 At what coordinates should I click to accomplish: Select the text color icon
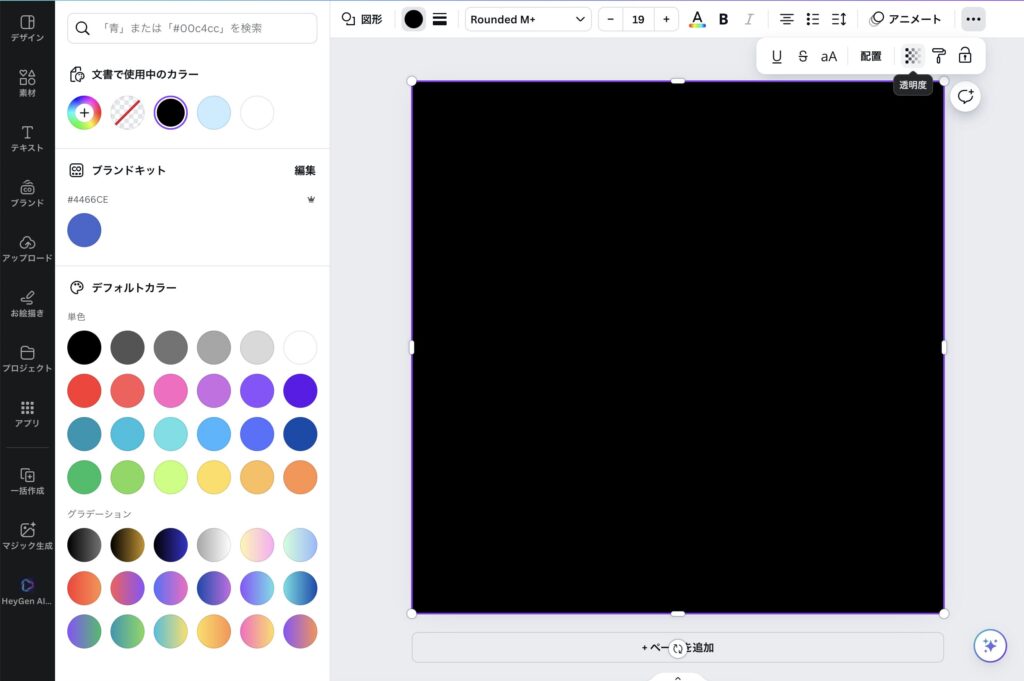697,19
